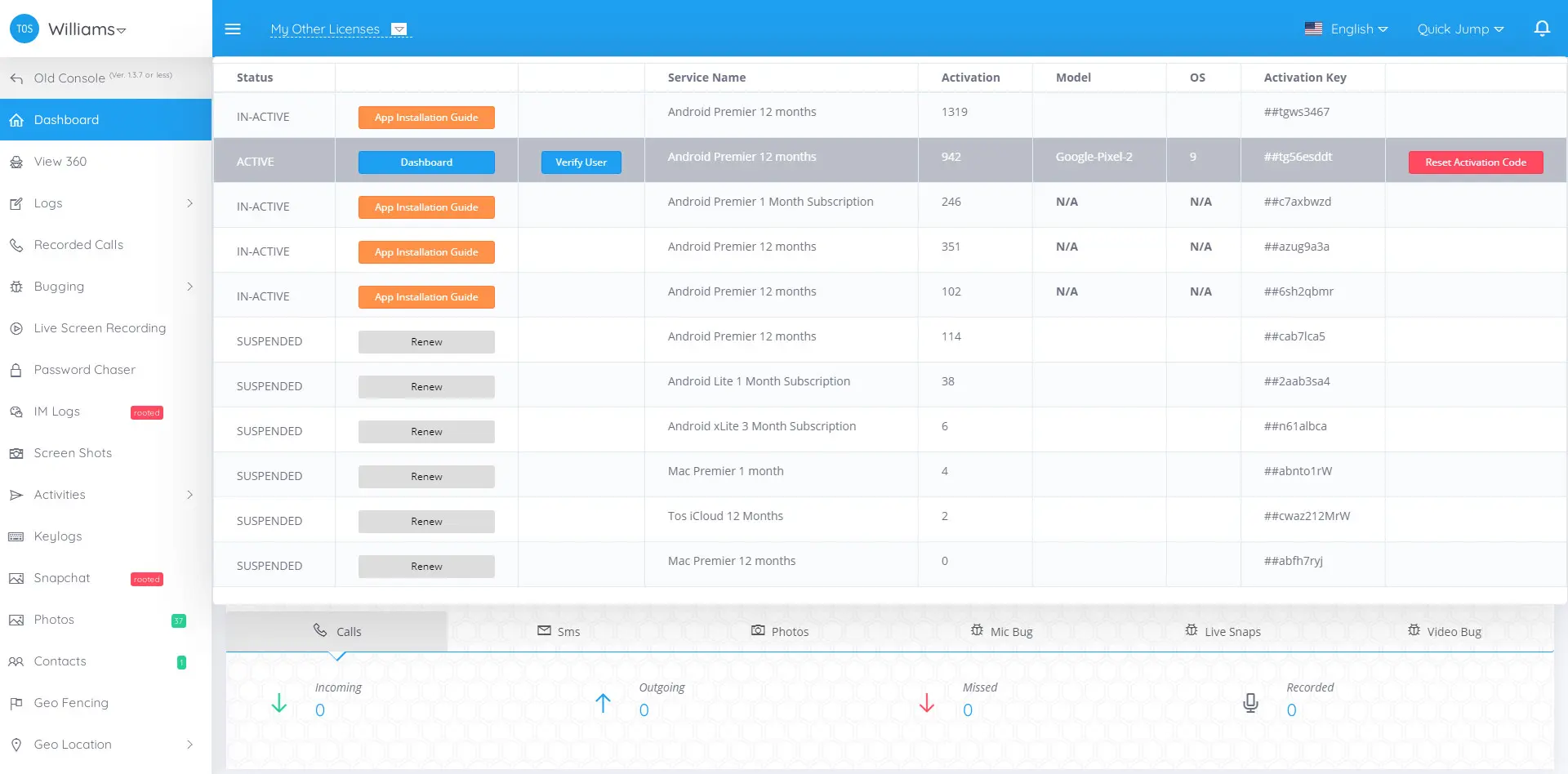This screenshot has height=774, width=1568.
Task: Open the English language selector
Action: [x=1347, y=28]
